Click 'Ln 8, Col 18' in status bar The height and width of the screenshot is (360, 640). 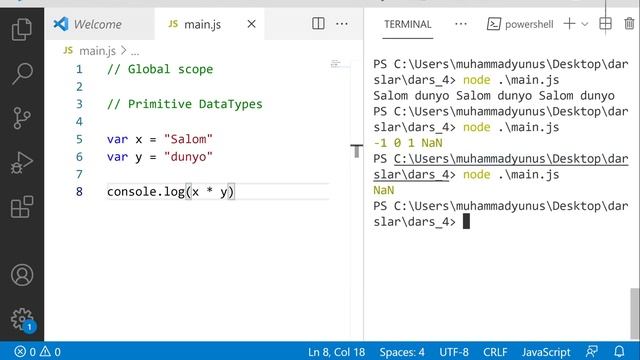(x=336, y=352)
